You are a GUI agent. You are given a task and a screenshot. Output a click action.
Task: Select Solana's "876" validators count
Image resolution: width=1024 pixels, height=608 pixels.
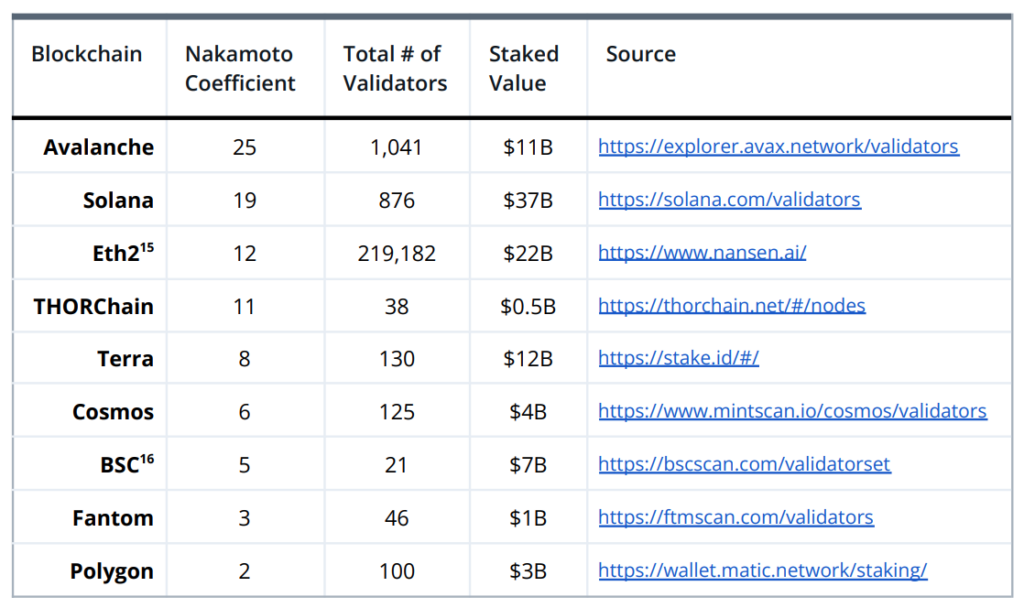396,200
